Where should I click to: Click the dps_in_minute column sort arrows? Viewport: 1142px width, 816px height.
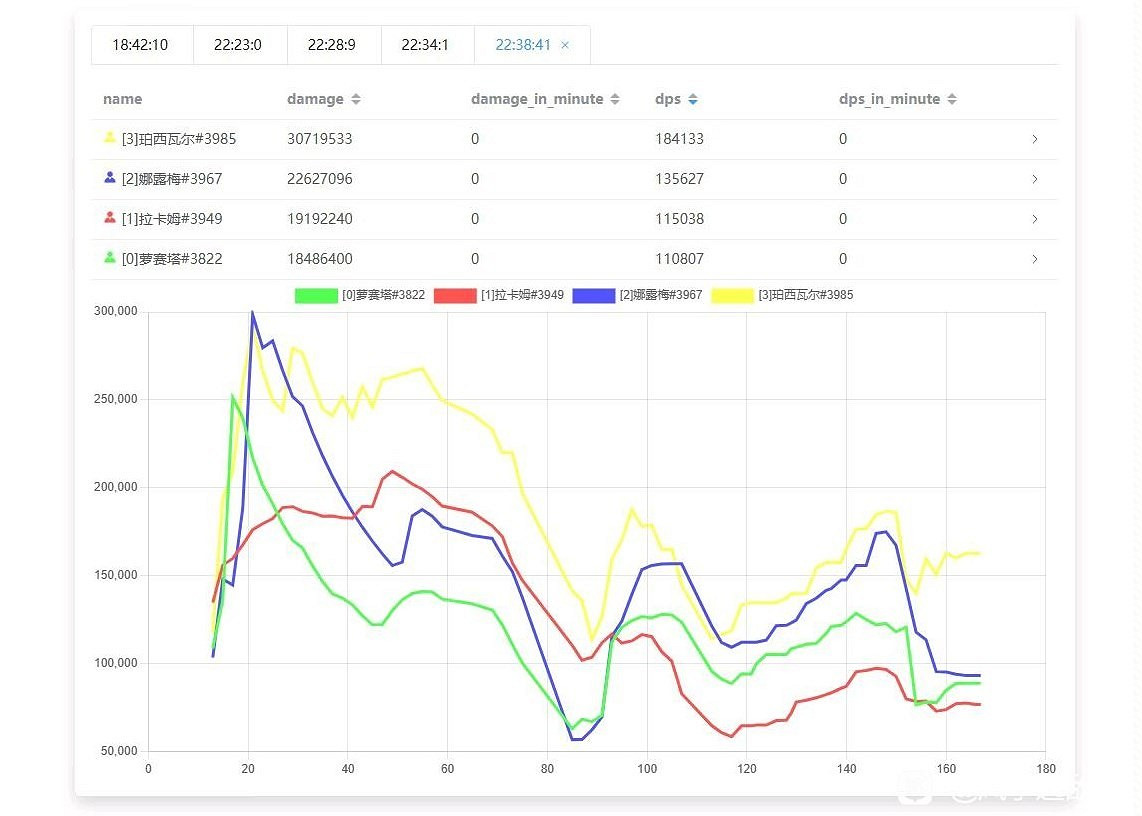coord(952,100)
